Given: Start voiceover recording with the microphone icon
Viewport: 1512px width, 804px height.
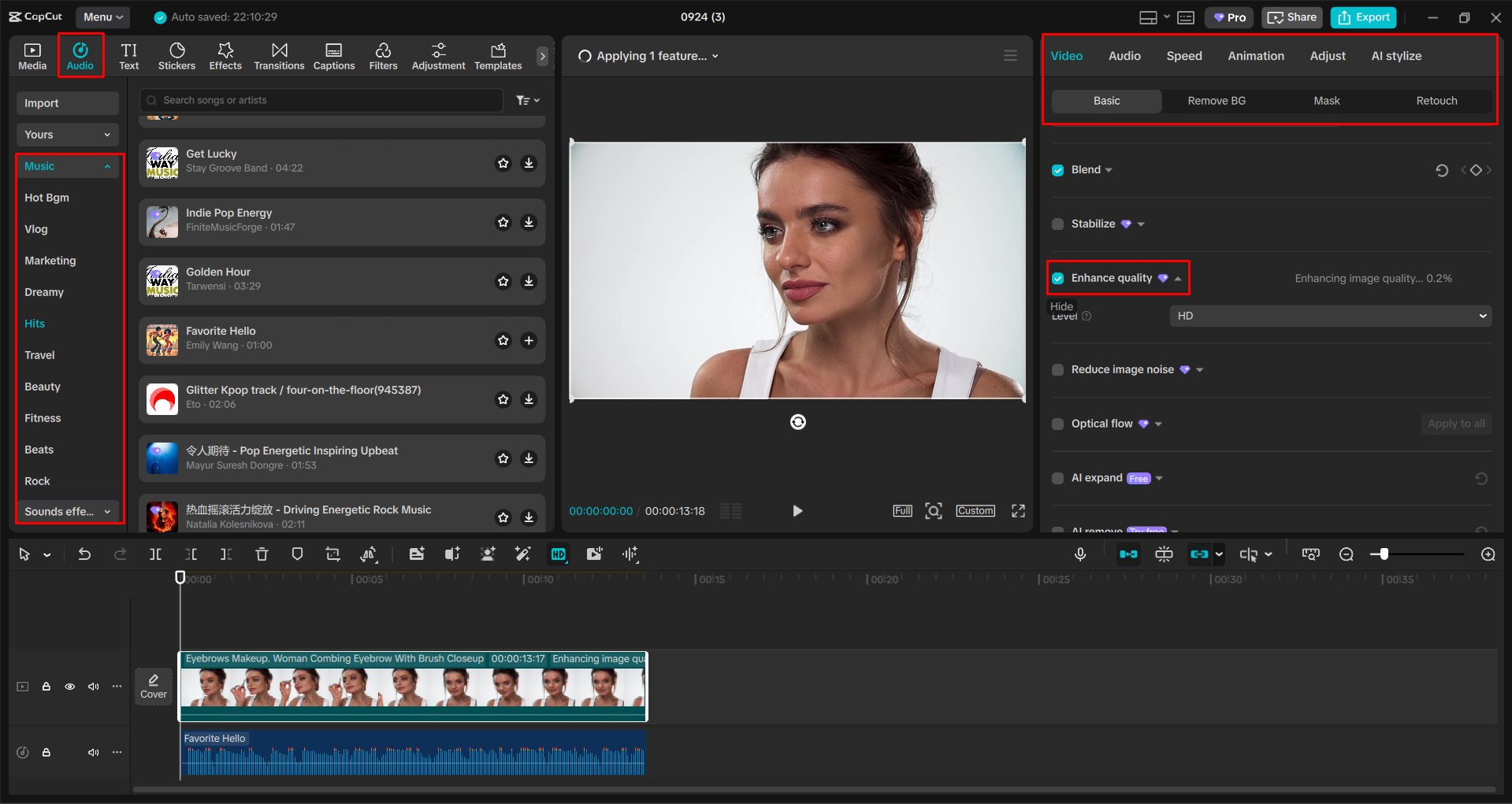Looking at the screenshot, I should pos(1080,554).
